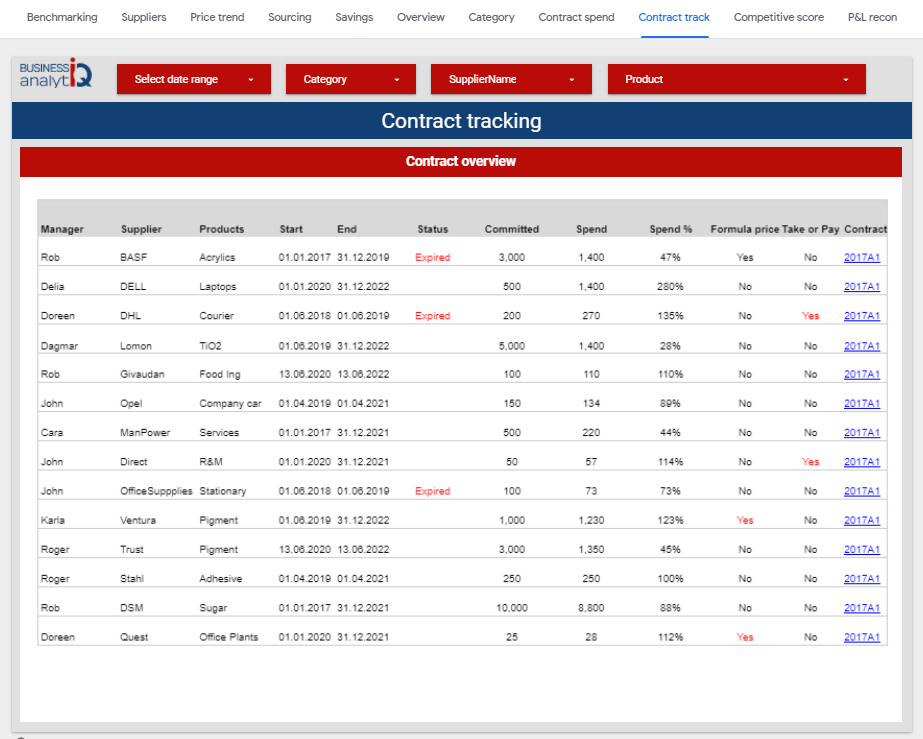Screen dimensions: 923x739
Task: Open the Competitive score tab
Action: [779, 17]
